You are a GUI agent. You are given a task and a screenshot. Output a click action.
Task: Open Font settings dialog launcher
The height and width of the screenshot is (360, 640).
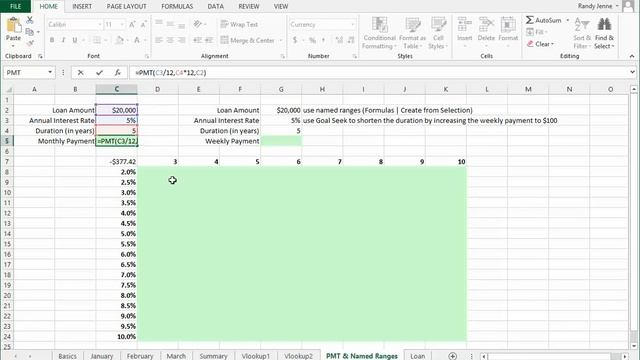coord(147,56)
